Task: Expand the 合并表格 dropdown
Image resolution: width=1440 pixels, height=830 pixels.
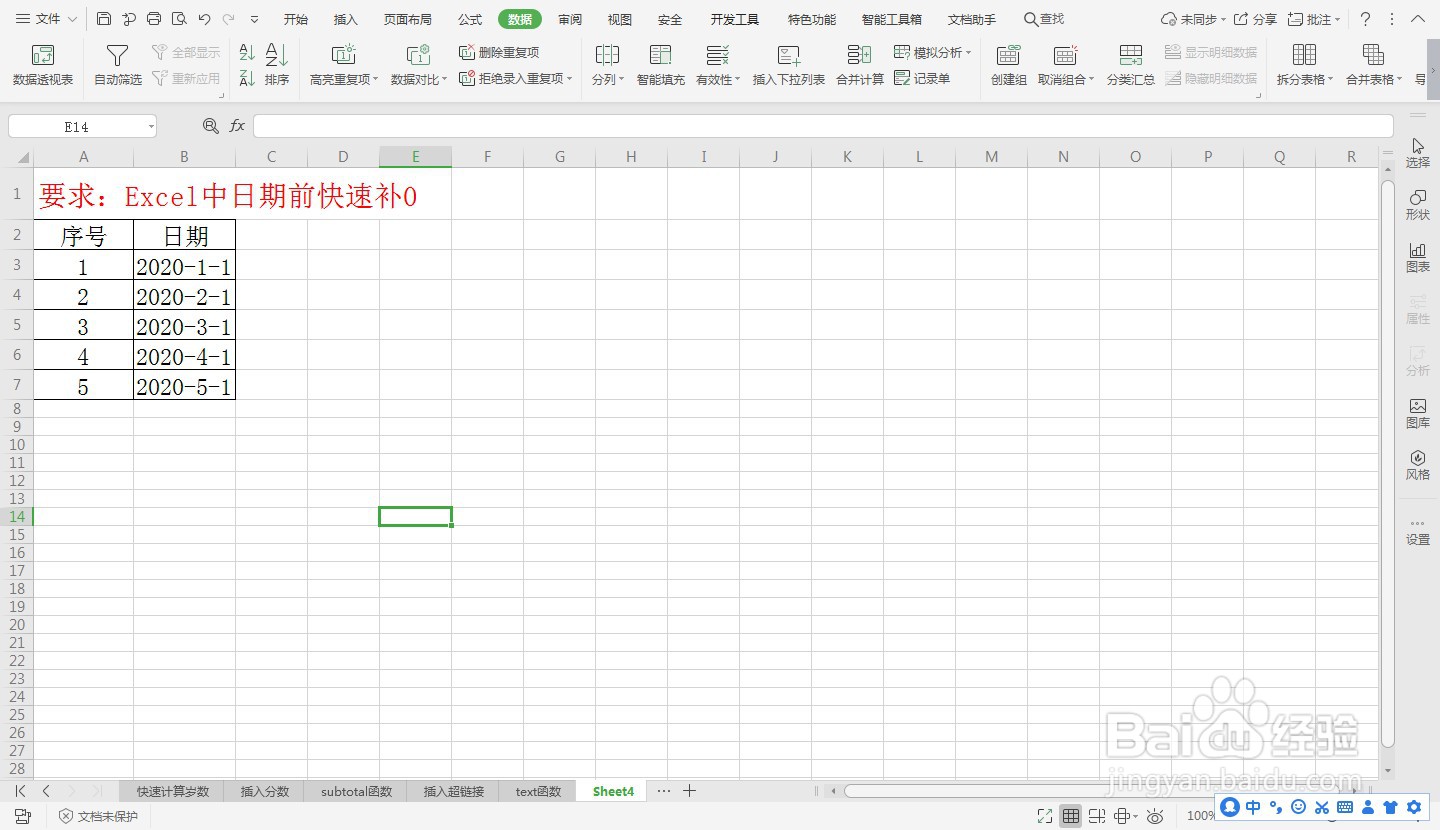Action: click(x=1399, y=80)
